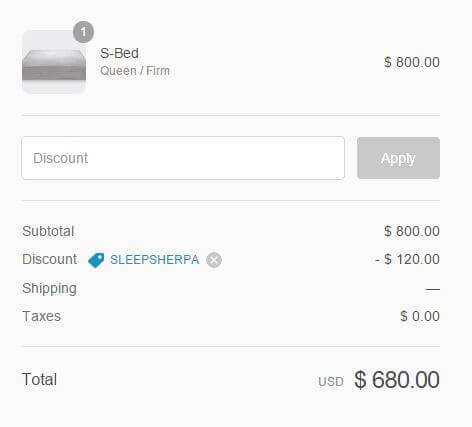This screenshot has height=427, width=472.
Task: Click the Subtotal label
Action: click(48, 231)
